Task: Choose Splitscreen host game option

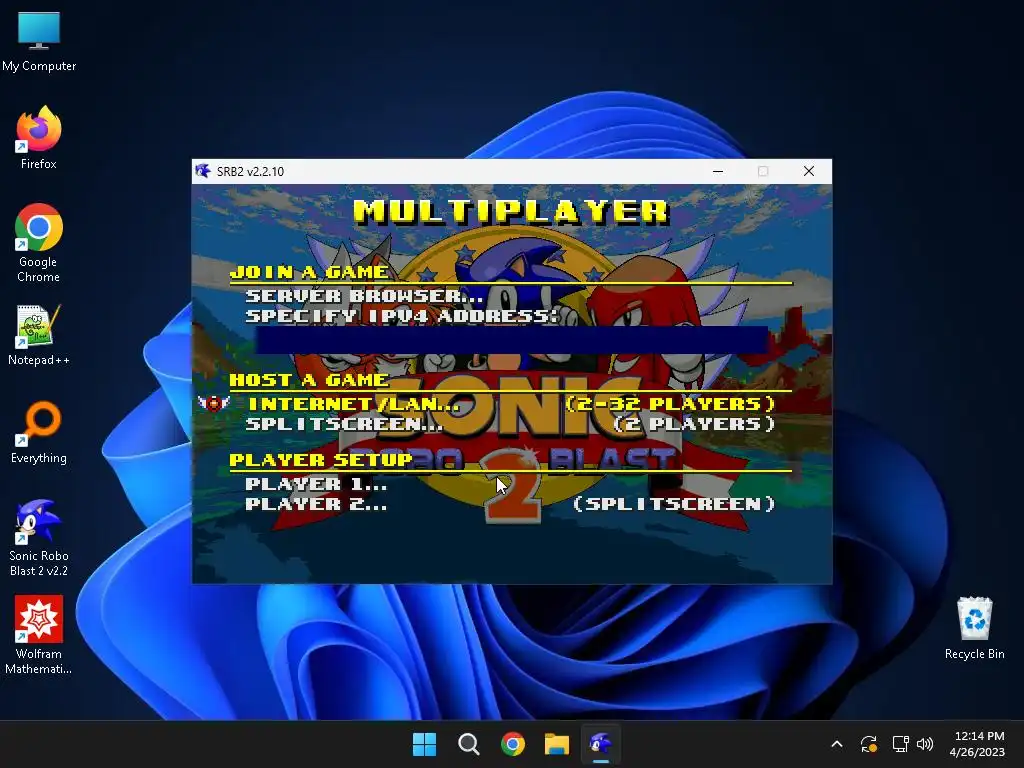Action: tap(344, 424)
